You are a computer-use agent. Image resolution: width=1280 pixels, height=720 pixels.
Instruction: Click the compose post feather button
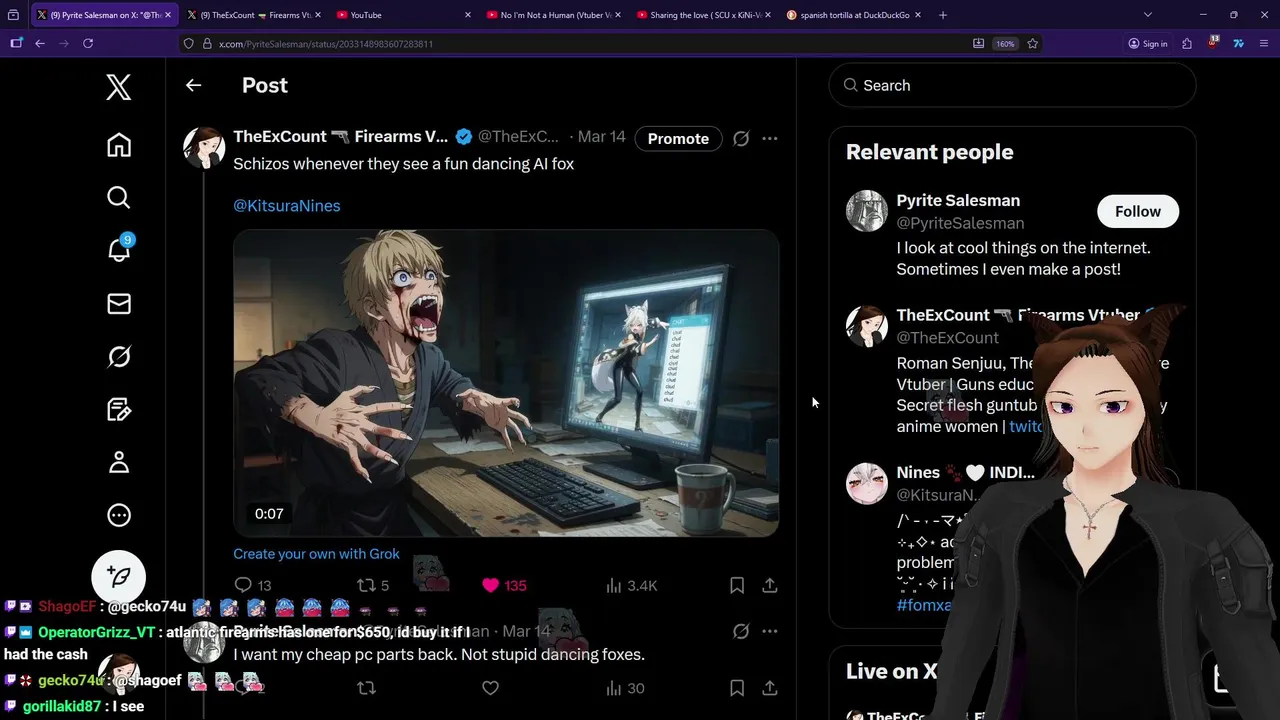click(119, 577)
